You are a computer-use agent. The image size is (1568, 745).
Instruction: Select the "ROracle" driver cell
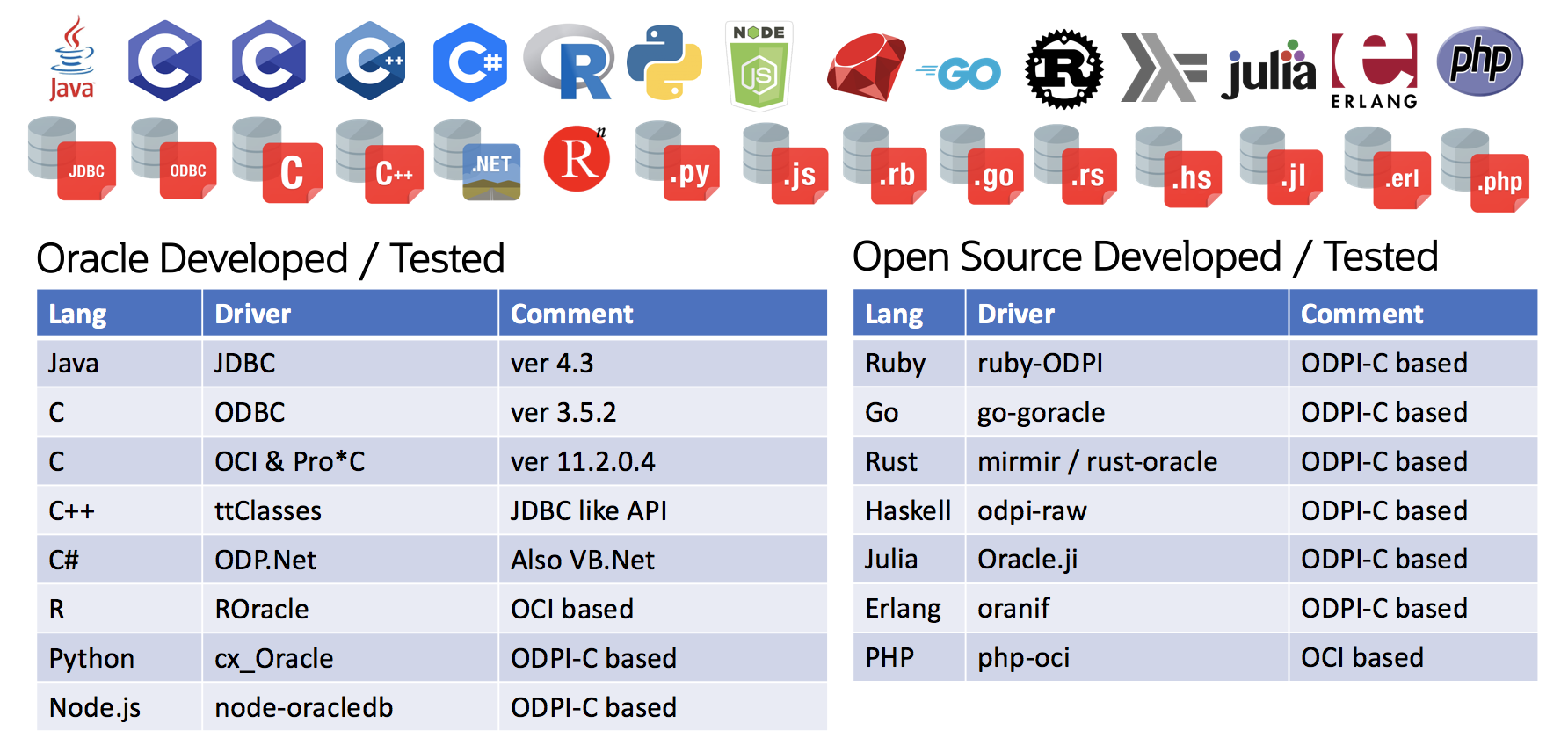click(x=351, y=609)
